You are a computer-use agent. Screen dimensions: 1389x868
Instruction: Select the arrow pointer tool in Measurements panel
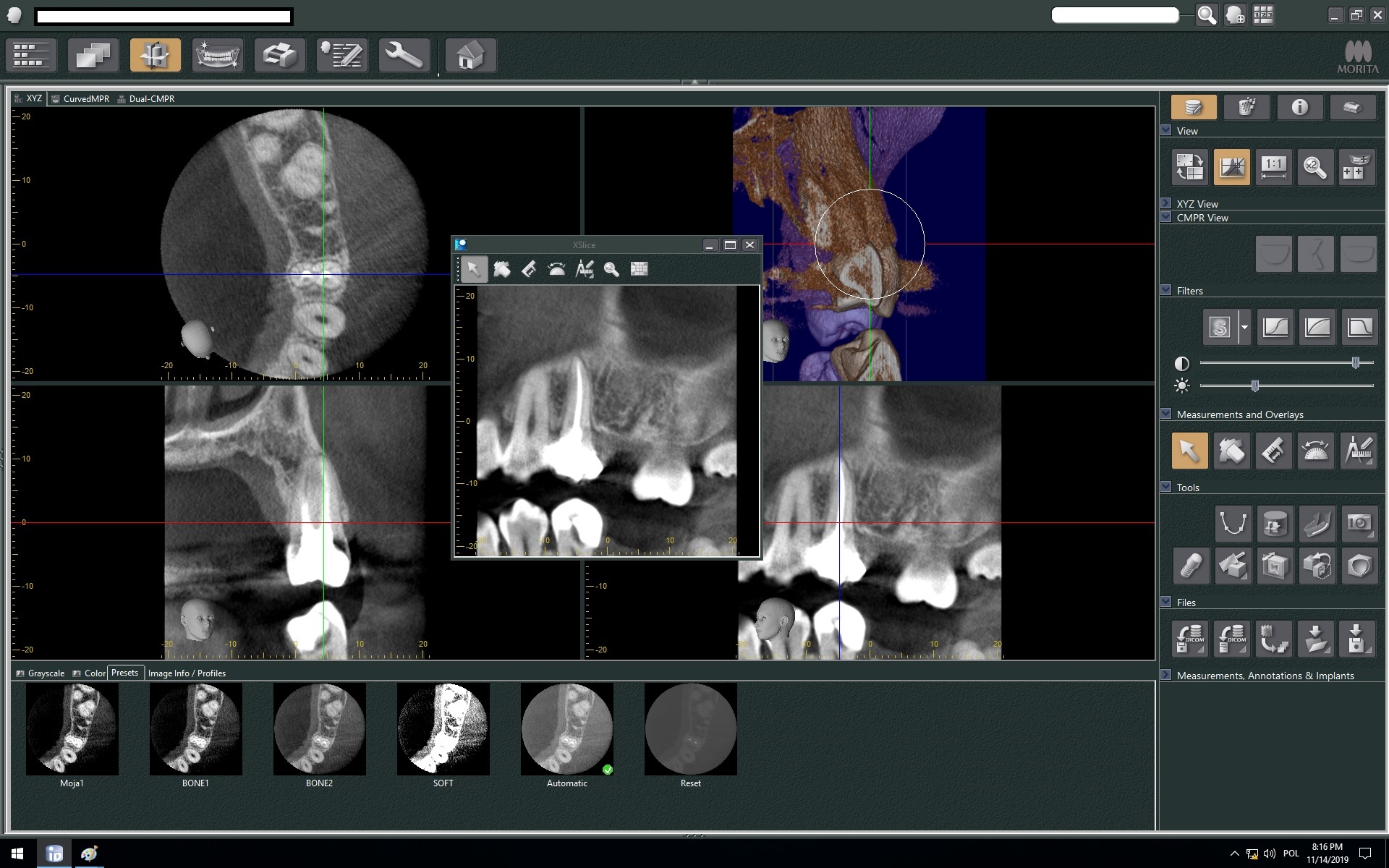click(x=1189, y=451)
